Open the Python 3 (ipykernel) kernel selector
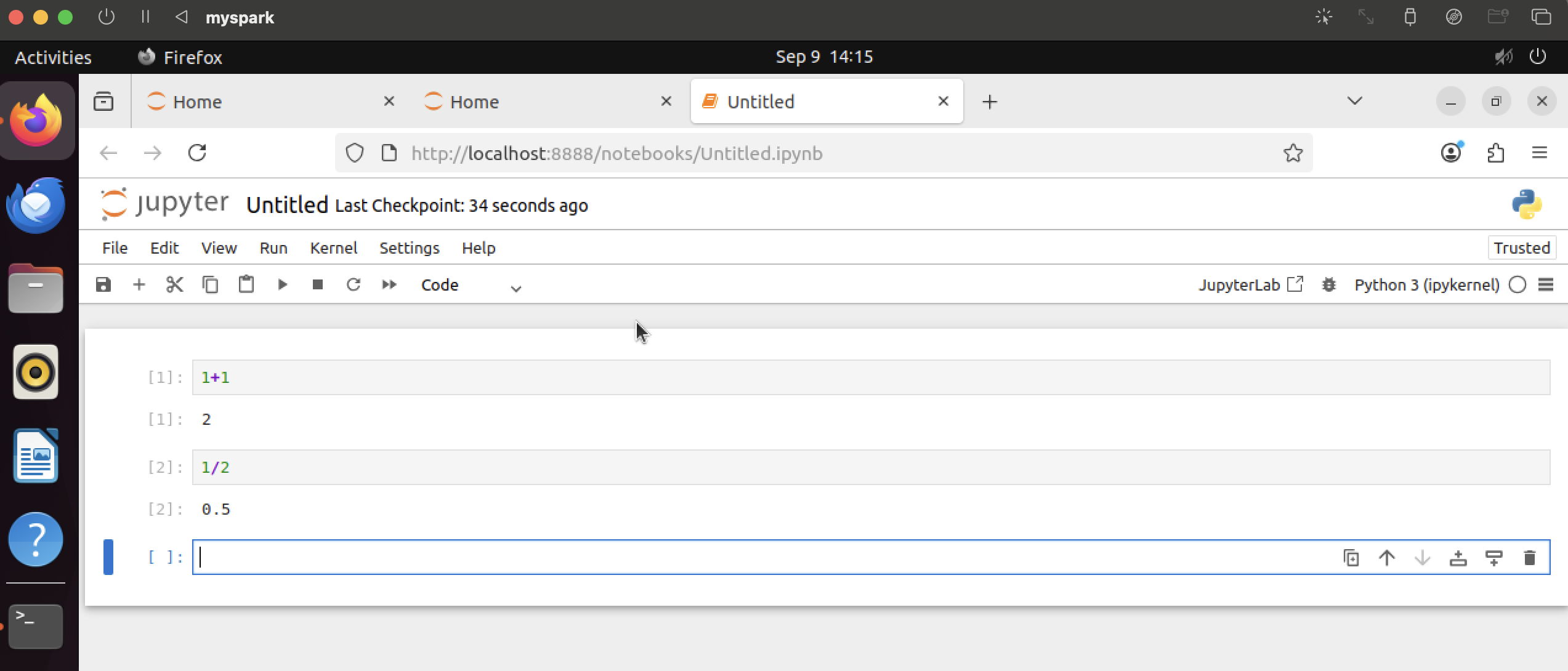The width and height of the screenshot is (1568, 671). click(x=1426, y=284)
